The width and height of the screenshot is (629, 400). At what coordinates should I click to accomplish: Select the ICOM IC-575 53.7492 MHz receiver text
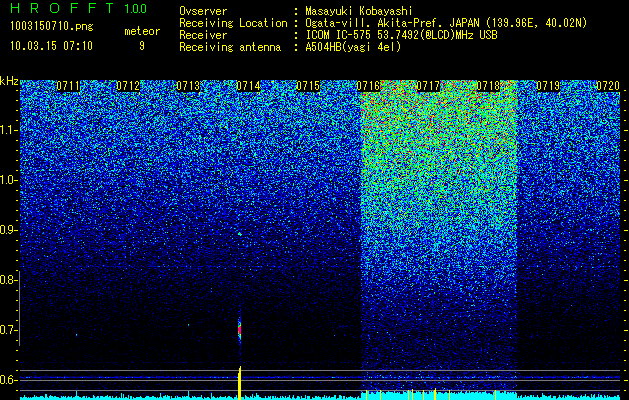401,35
